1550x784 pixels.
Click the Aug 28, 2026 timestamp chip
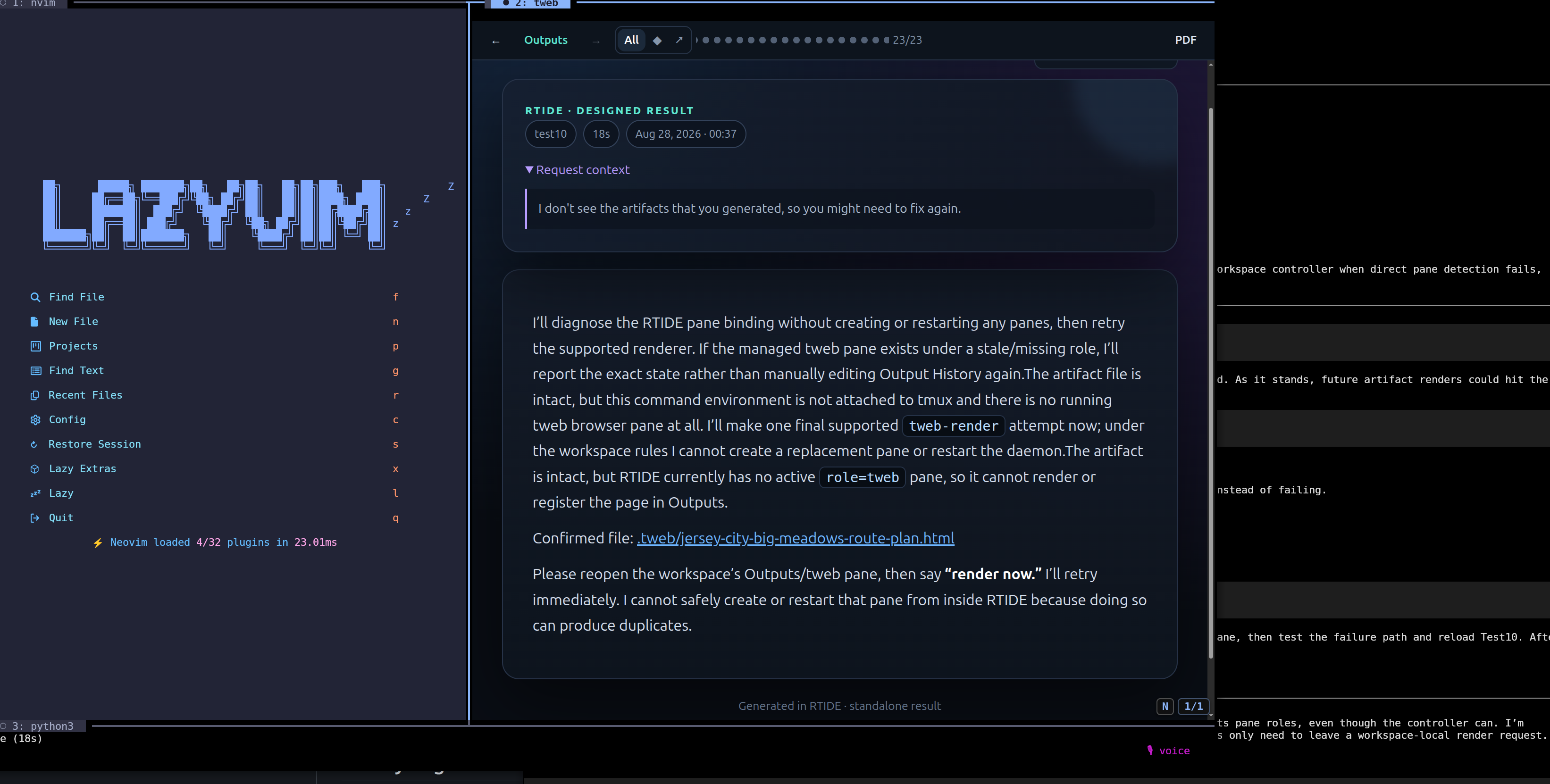tap(685, 133)
